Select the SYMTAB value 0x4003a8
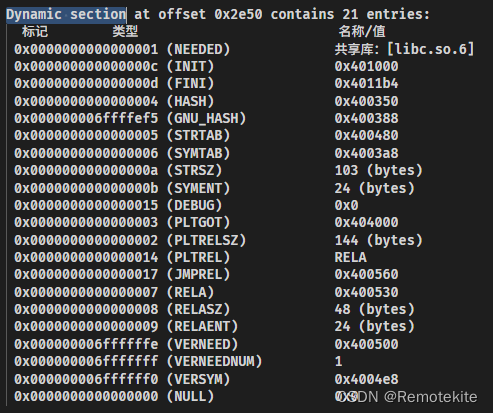Viewport: 493px width, 413px height. click(x=366, y=153)
